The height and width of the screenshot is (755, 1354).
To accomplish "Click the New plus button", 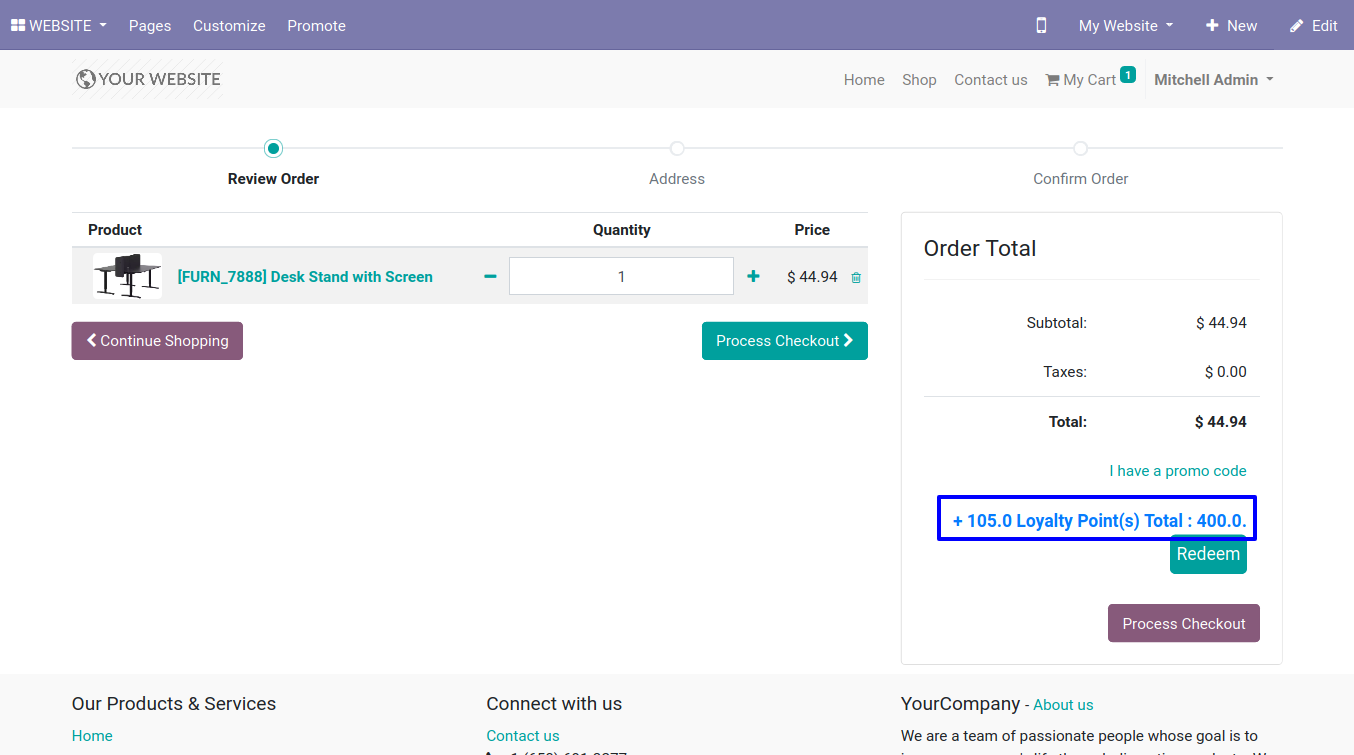I will (x=1231, y=26).
